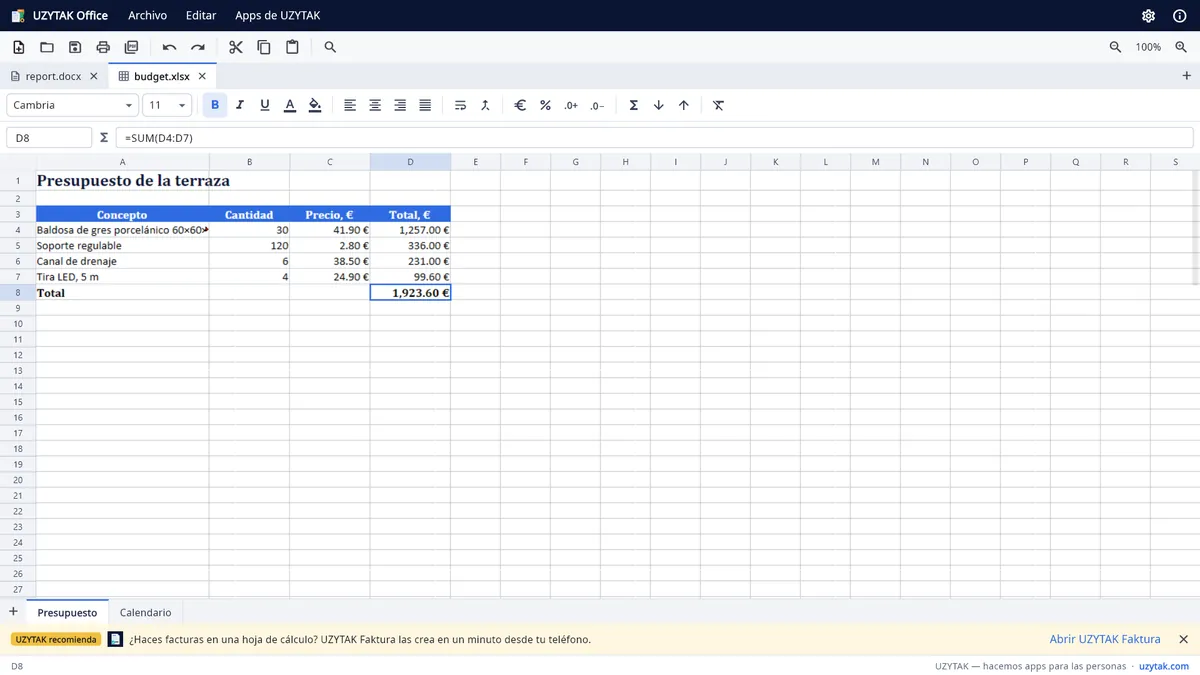Select cell with 1,257.00 €

[410, 230]
